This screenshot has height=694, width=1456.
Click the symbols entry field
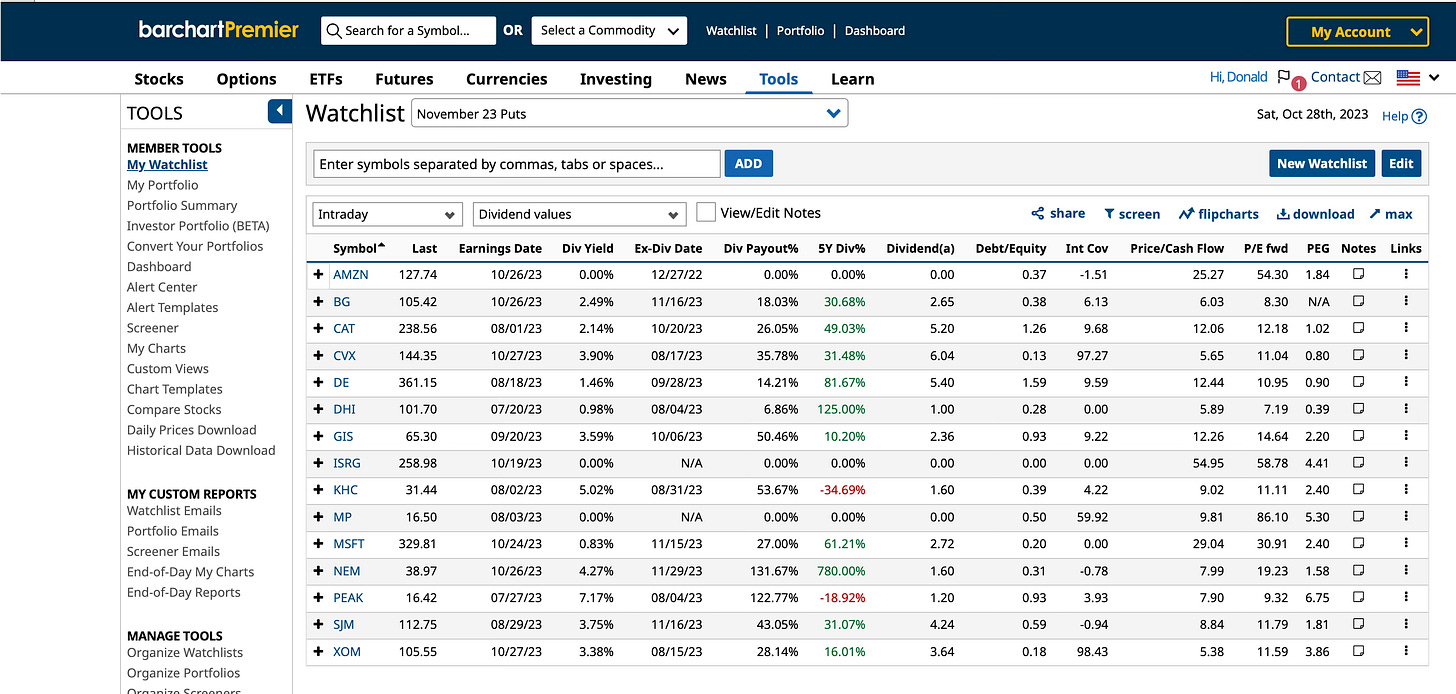[517, 164]
